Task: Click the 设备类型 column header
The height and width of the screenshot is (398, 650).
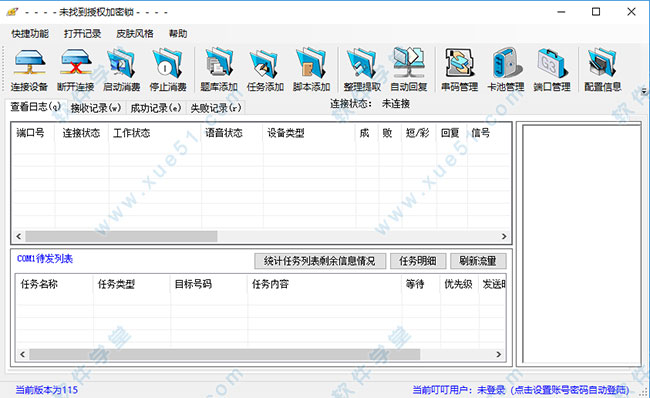Action: click(309, 133)
